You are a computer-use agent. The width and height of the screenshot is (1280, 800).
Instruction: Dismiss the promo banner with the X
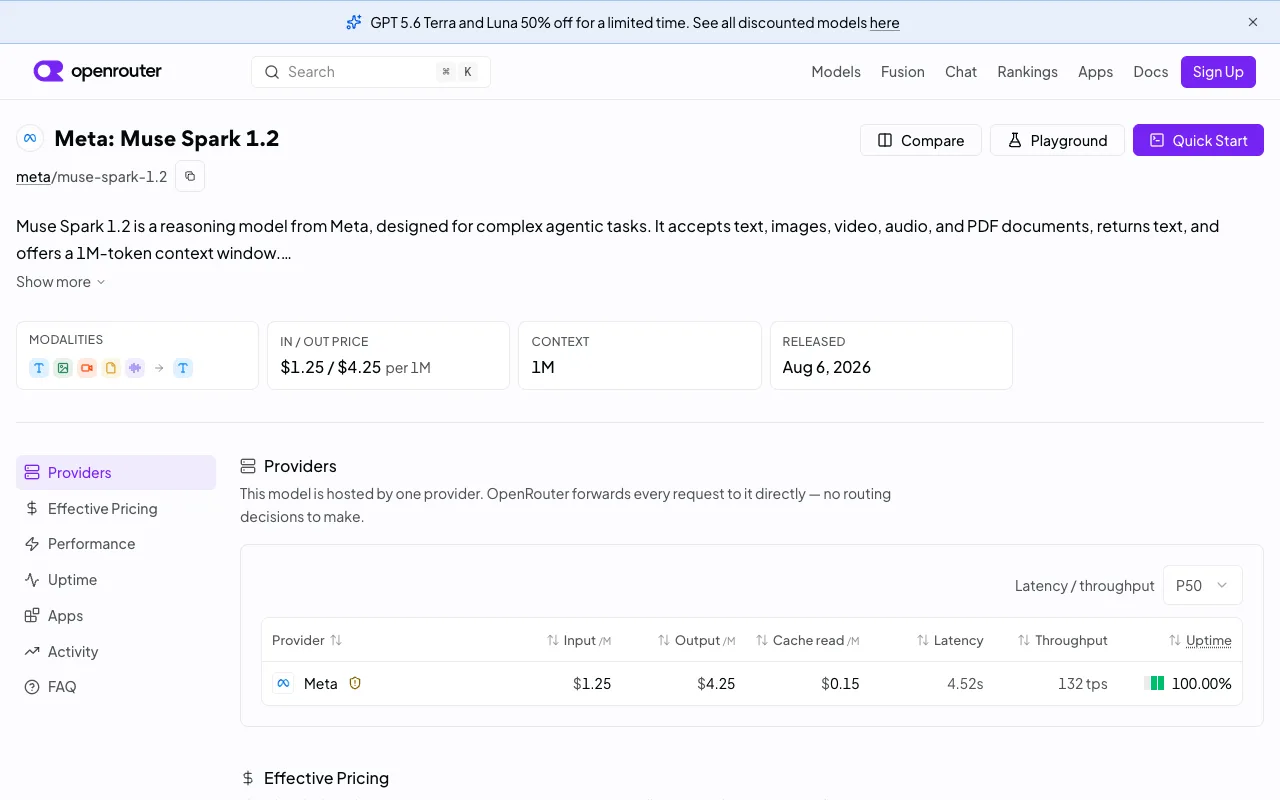pyautogui.click(x=1253, y=22)
